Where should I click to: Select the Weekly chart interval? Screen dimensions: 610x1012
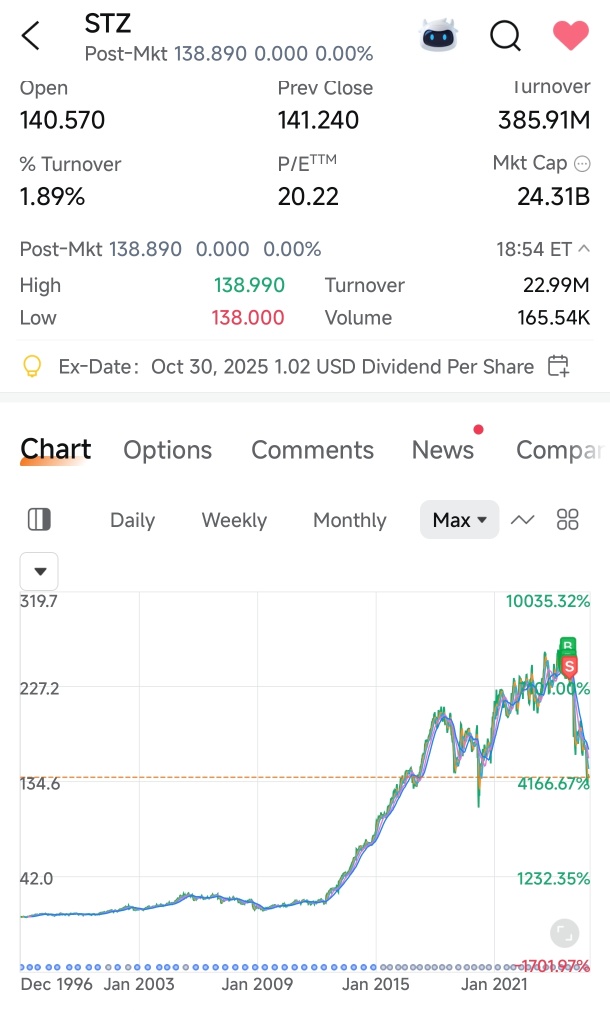[234, 520]
